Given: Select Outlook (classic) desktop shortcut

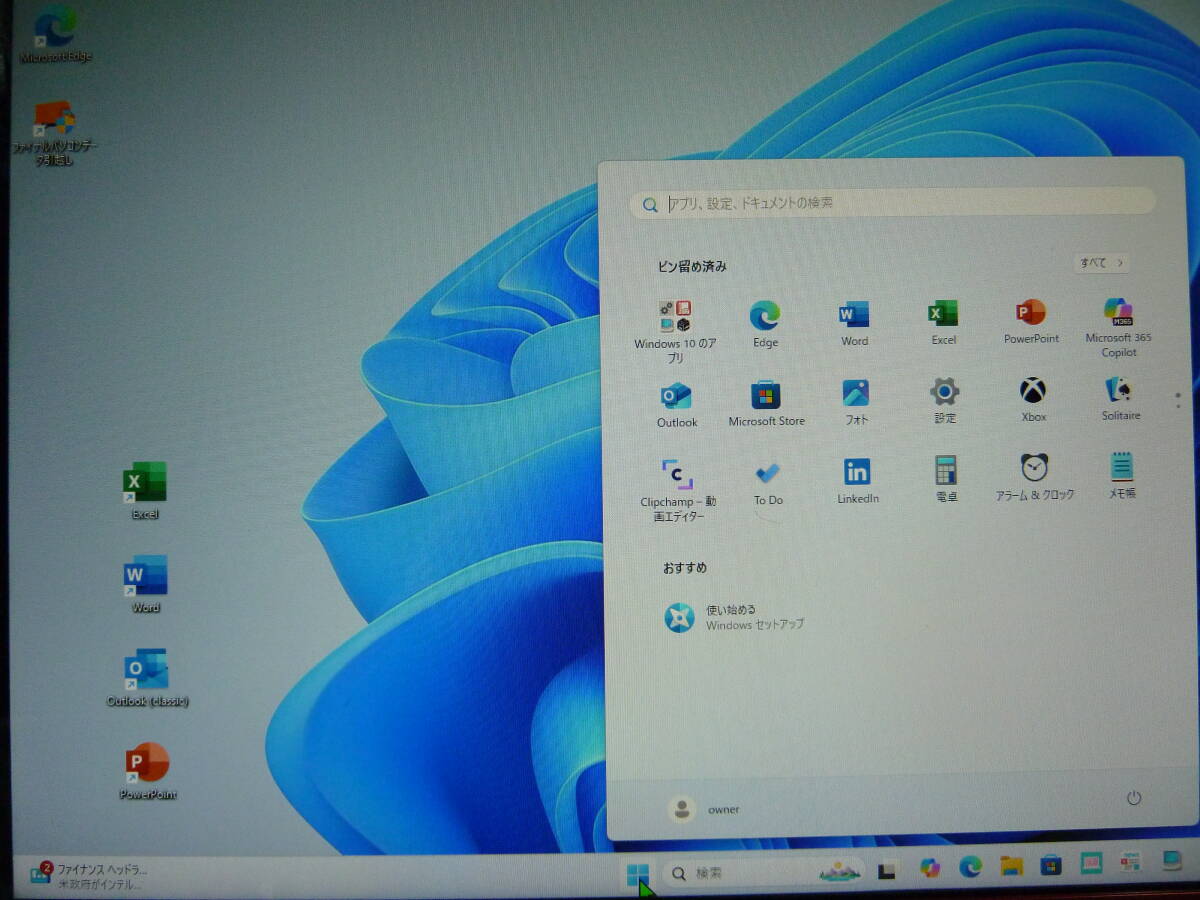Looking at the screenshot, I should click(147, 677).
